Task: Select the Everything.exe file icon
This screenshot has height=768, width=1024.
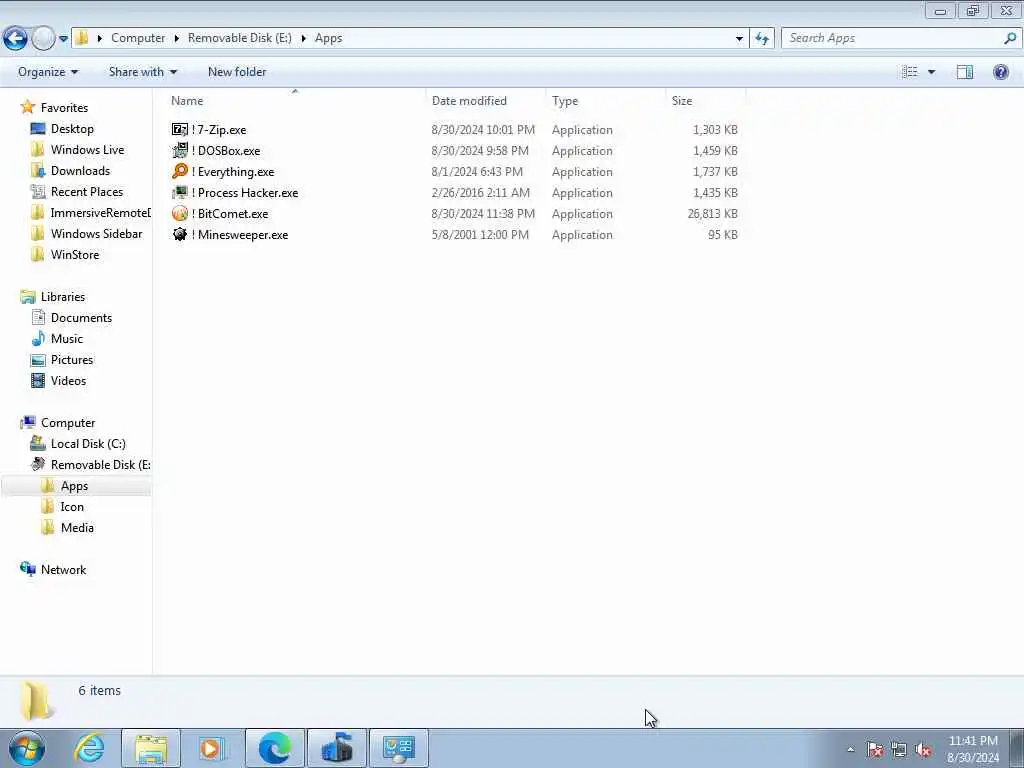Action: [180, 171]
